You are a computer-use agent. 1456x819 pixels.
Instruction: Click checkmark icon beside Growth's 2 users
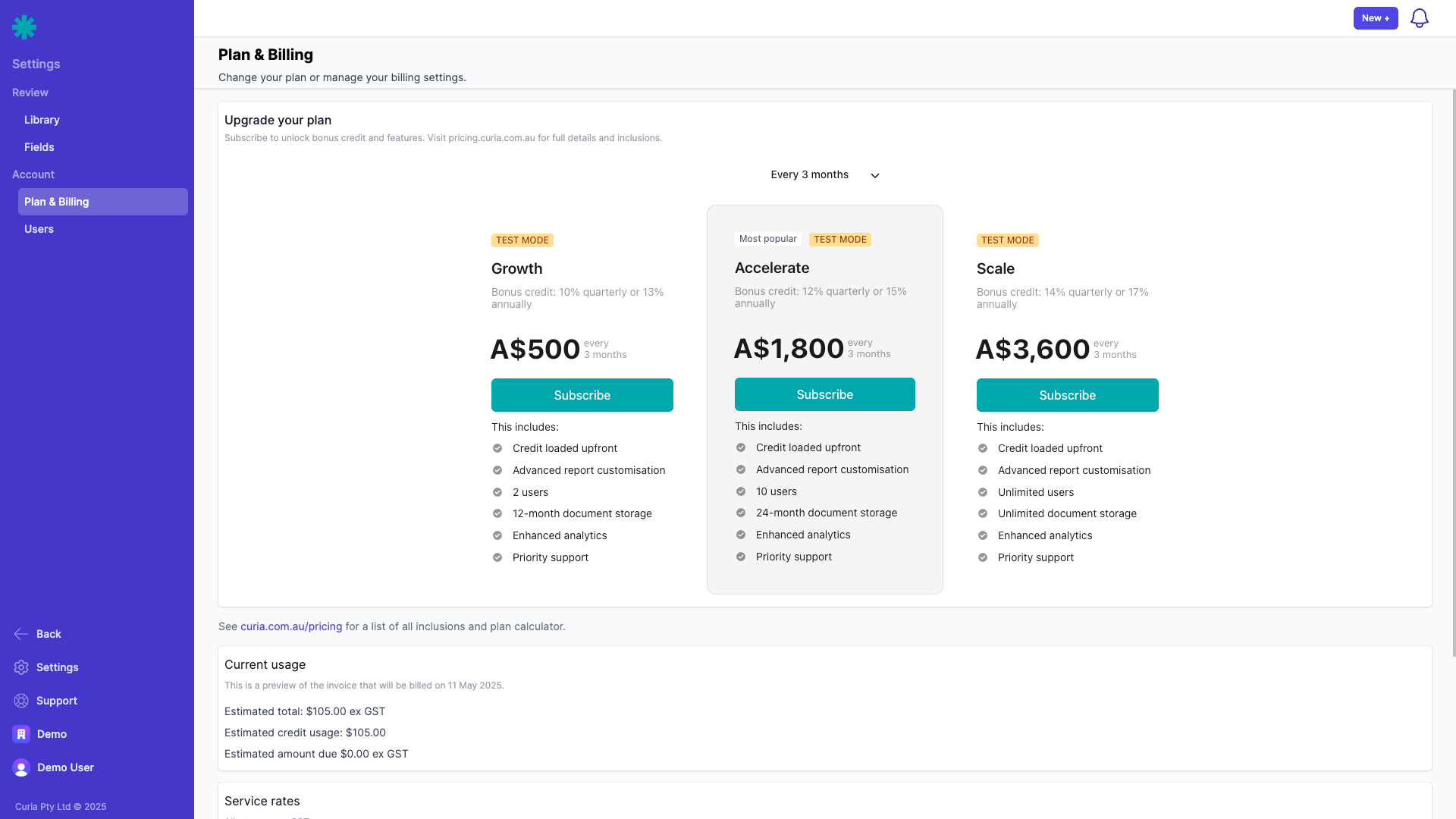tap(497, 492)
